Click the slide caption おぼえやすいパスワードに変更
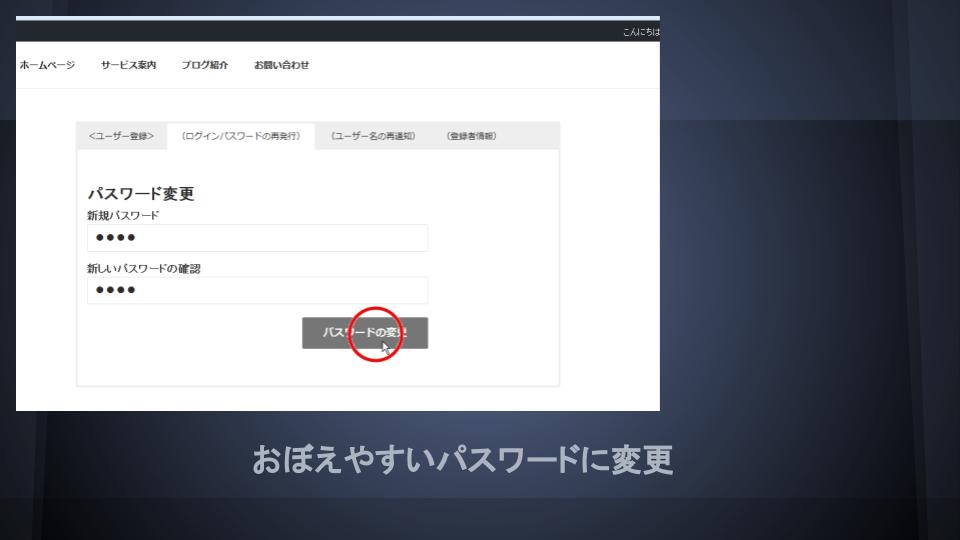The image size is (960, 540). pos(462,461)
